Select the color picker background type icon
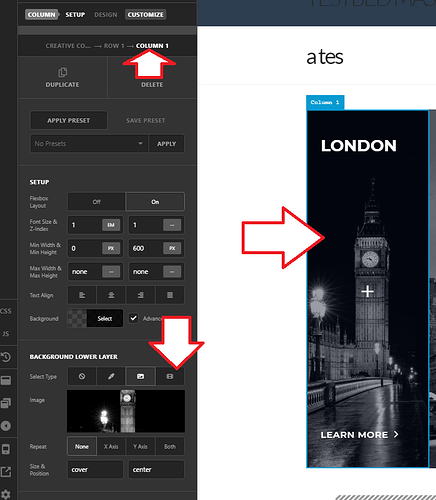 click(x=111, y=376)
